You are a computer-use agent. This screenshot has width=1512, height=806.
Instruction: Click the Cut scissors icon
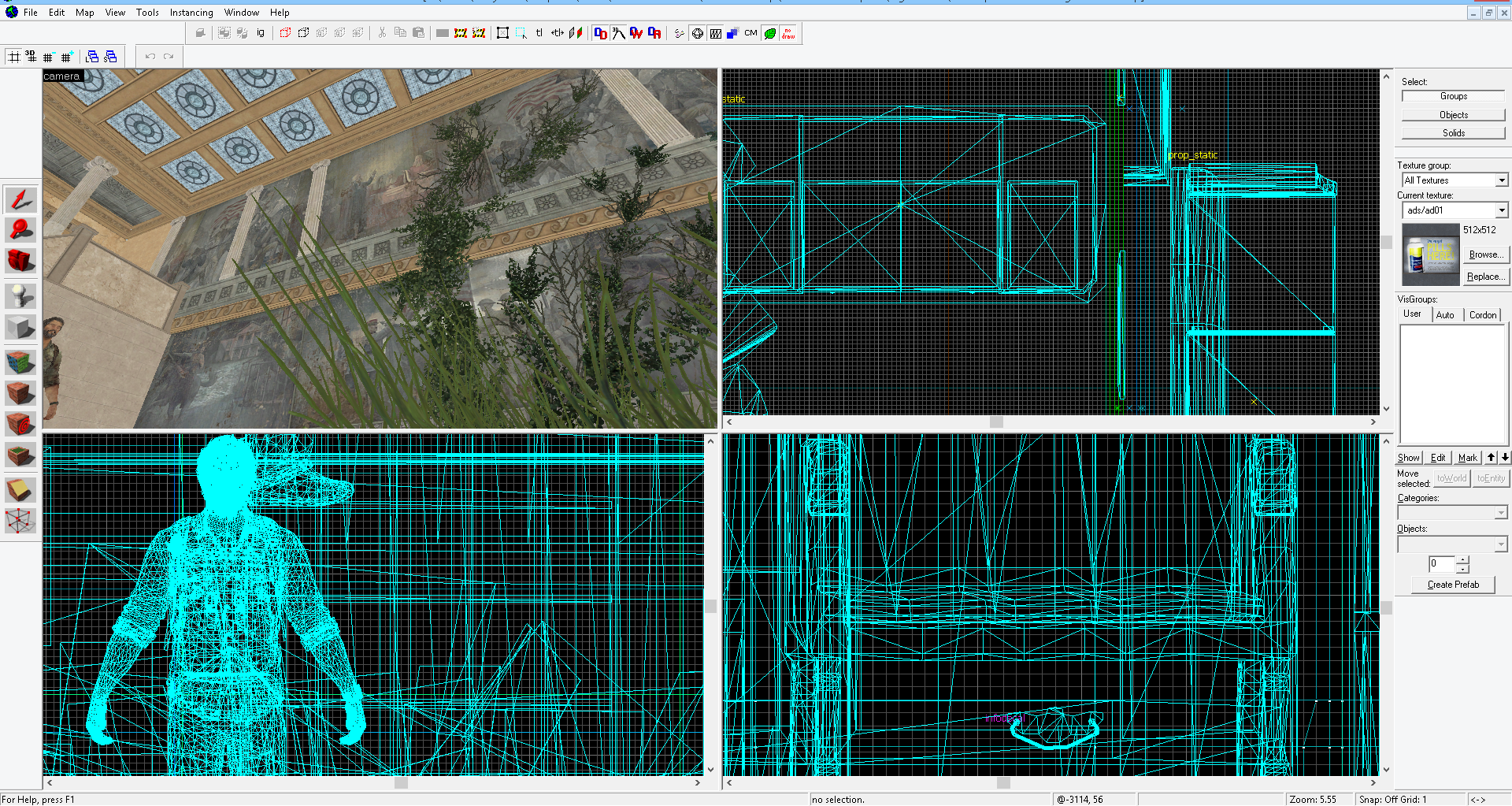click(382, 33)
